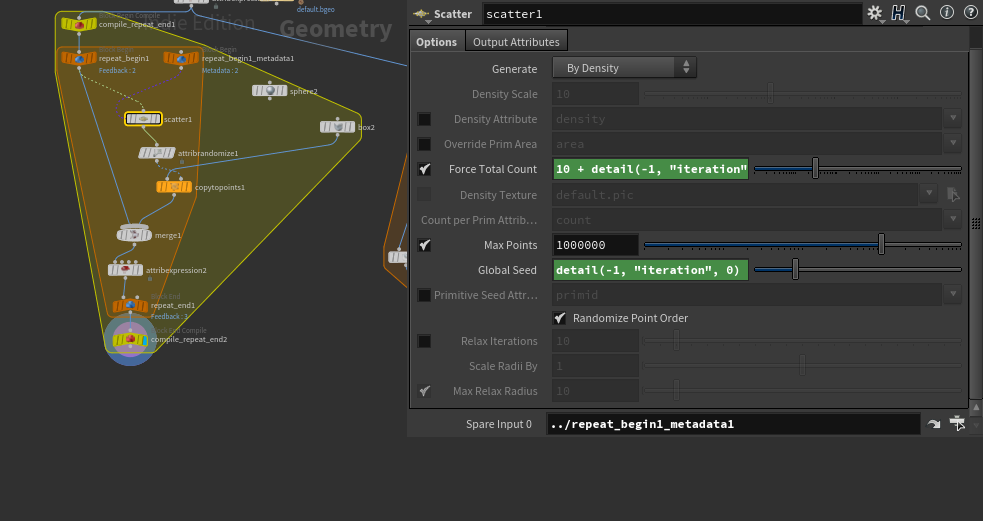This screenshot has height=521, width=983.
Task: Click the Global Seed slider handle
Action: (795, 270)
